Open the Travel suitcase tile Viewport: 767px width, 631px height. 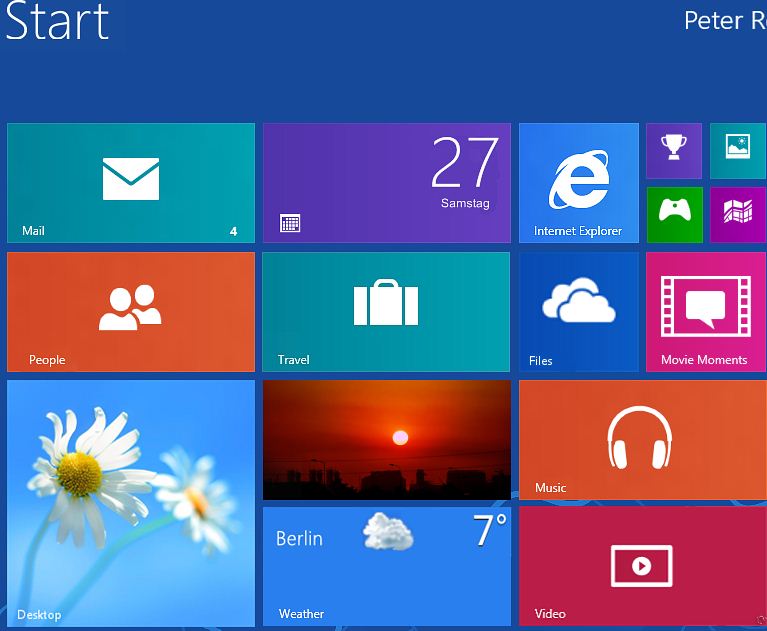(x=386, y=312)
